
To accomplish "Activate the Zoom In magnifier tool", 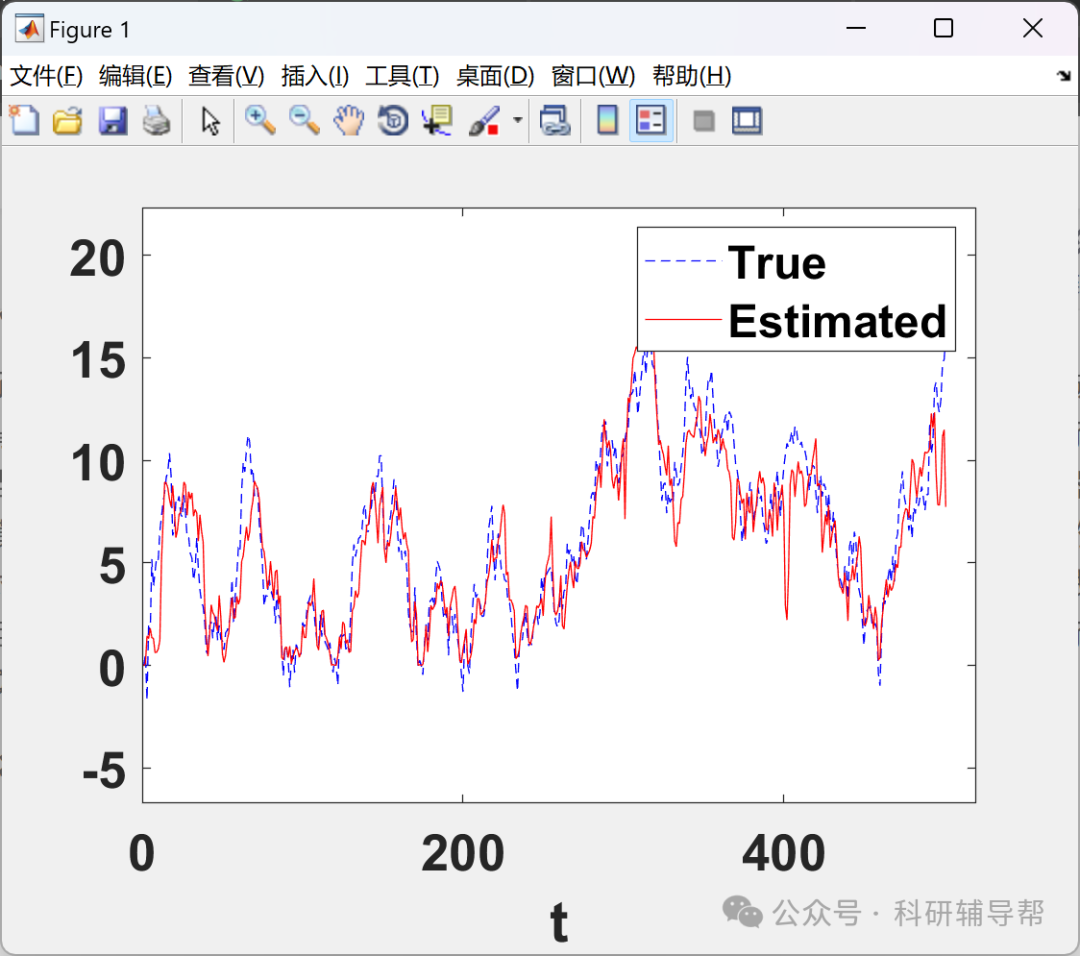I will click(260, 121).
